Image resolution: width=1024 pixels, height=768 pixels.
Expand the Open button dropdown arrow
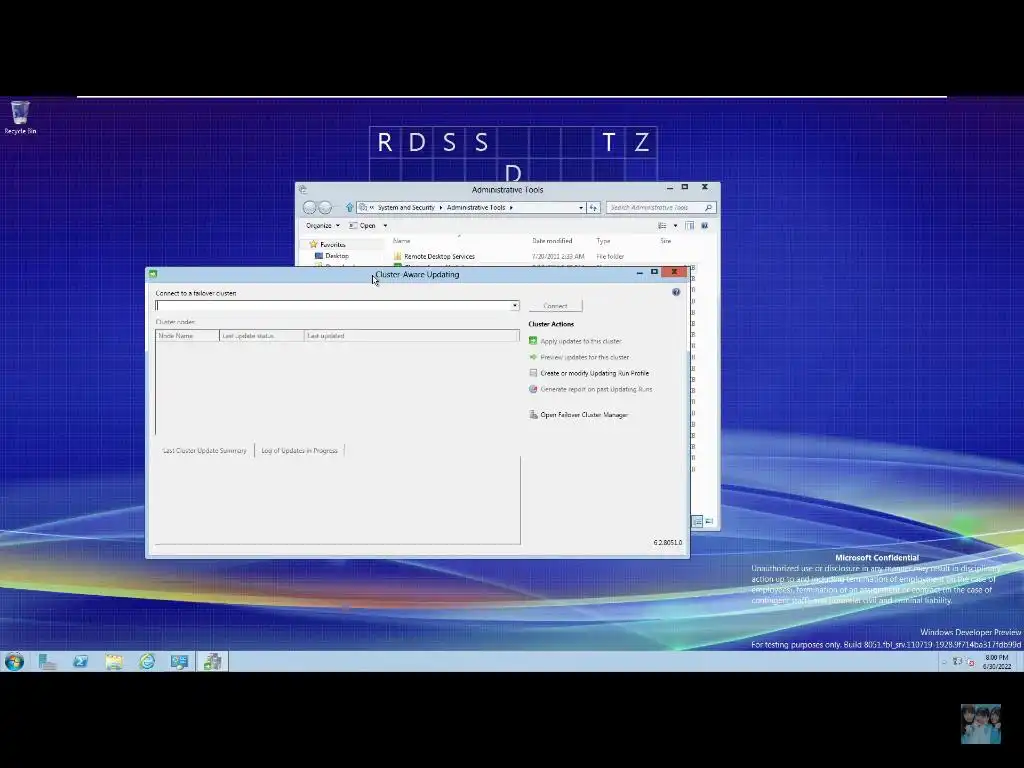[385, 226]
